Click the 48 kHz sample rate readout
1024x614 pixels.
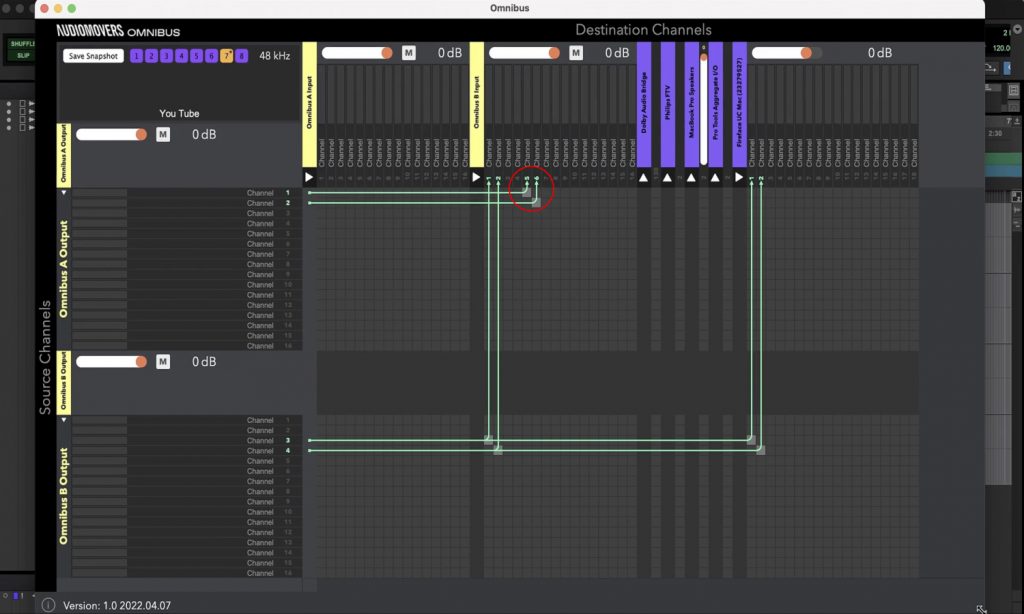click(274, 56)
